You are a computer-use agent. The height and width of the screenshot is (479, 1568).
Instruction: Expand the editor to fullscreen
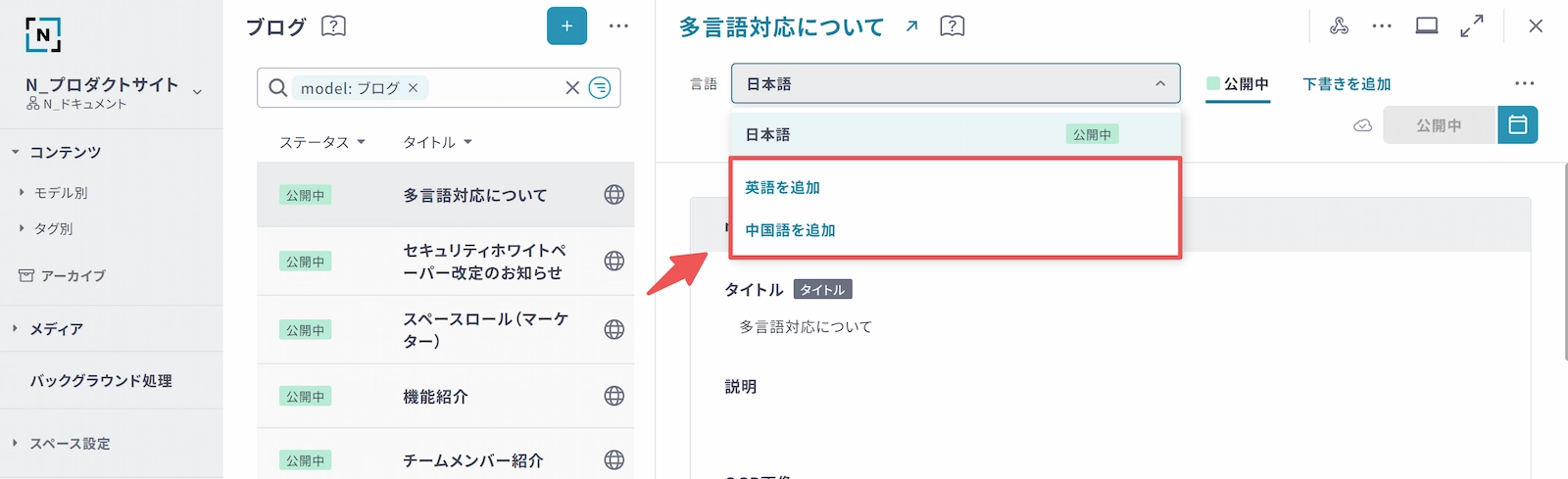[1471, 26]
